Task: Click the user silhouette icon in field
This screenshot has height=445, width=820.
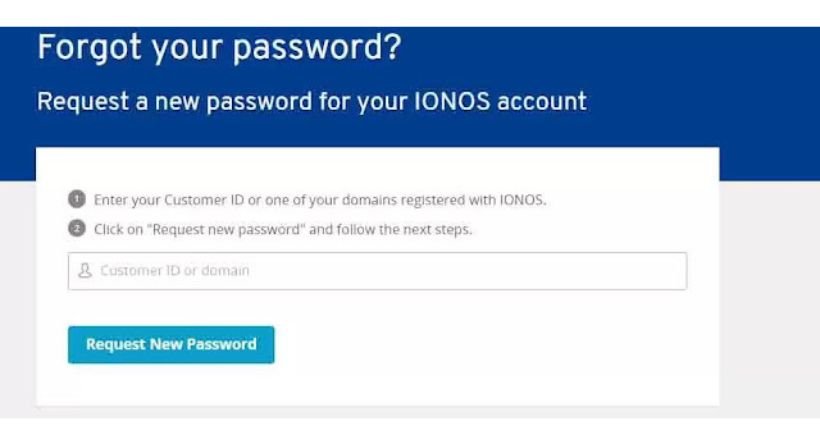Action: (85, 270)
